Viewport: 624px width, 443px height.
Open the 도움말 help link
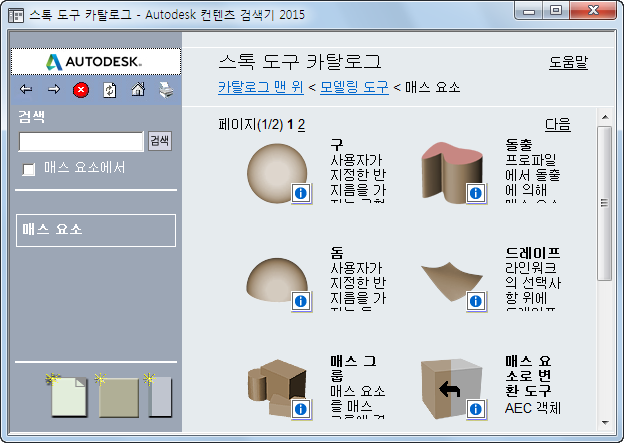(568, 62)
